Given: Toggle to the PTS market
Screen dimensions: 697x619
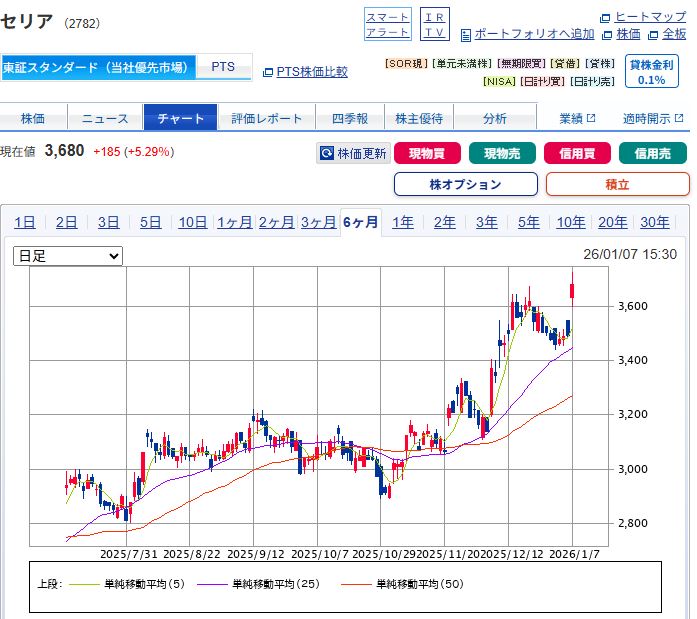Looking at the screenshot, I should point(223,67).
